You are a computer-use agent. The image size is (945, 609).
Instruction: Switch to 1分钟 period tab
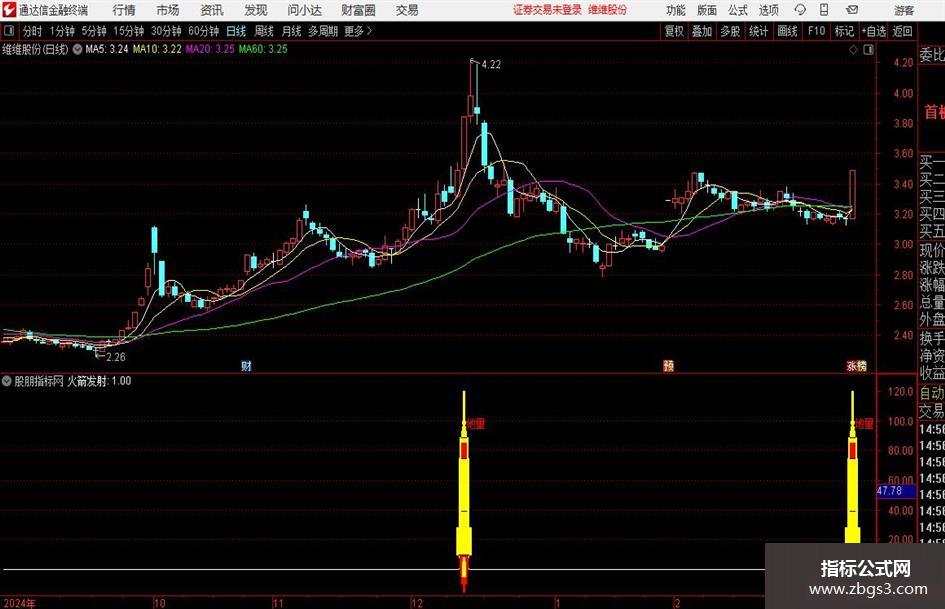[62, 31]
